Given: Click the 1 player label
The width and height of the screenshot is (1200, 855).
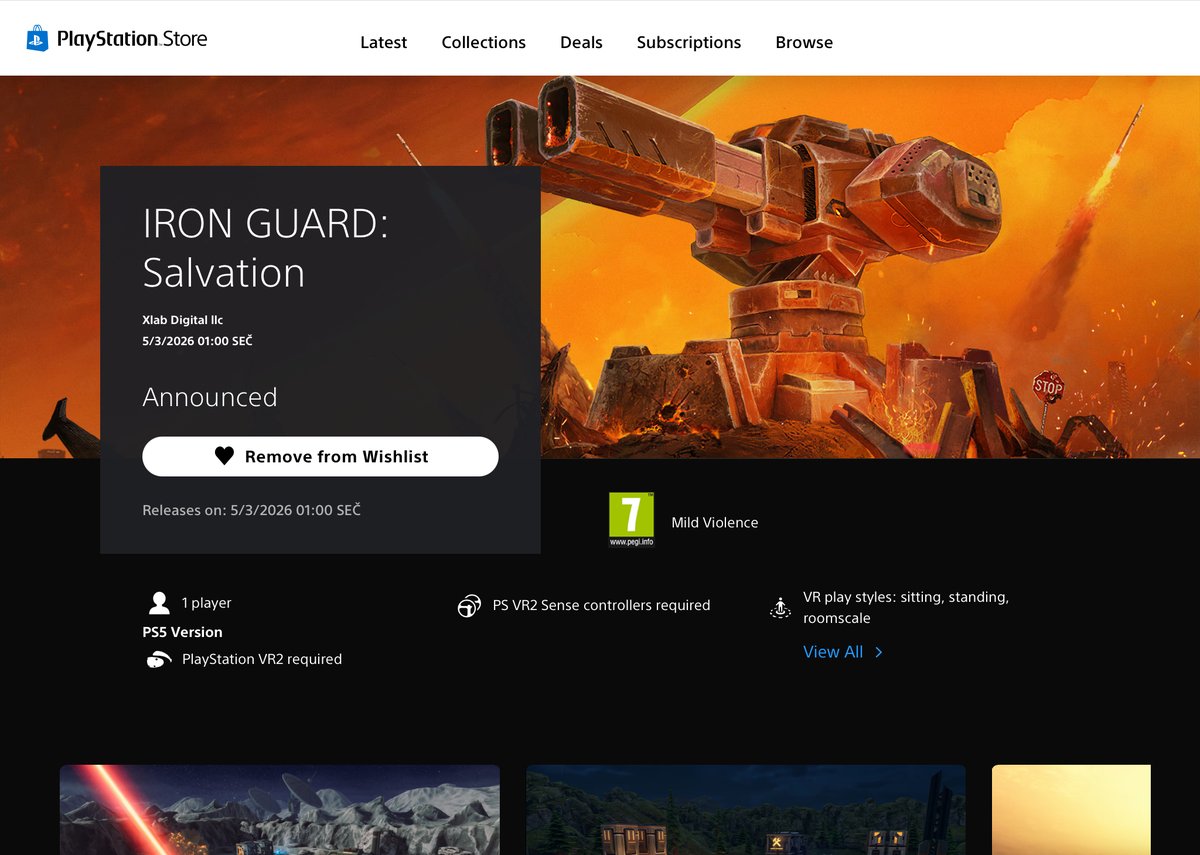Looking at the screenshot, I should 206,603.
